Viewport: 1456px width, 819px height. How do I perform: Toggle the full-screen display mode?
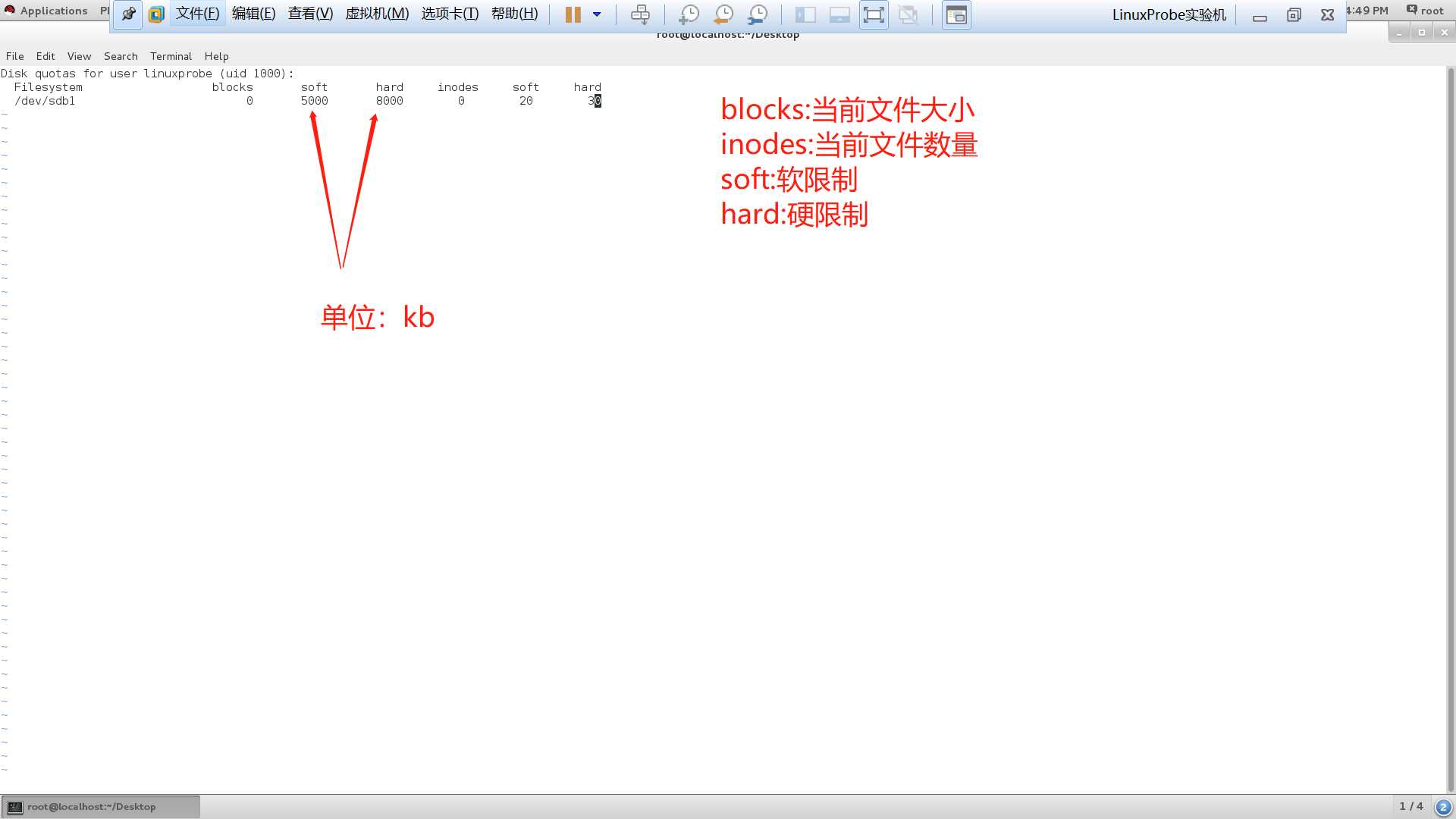click(871, 14)
